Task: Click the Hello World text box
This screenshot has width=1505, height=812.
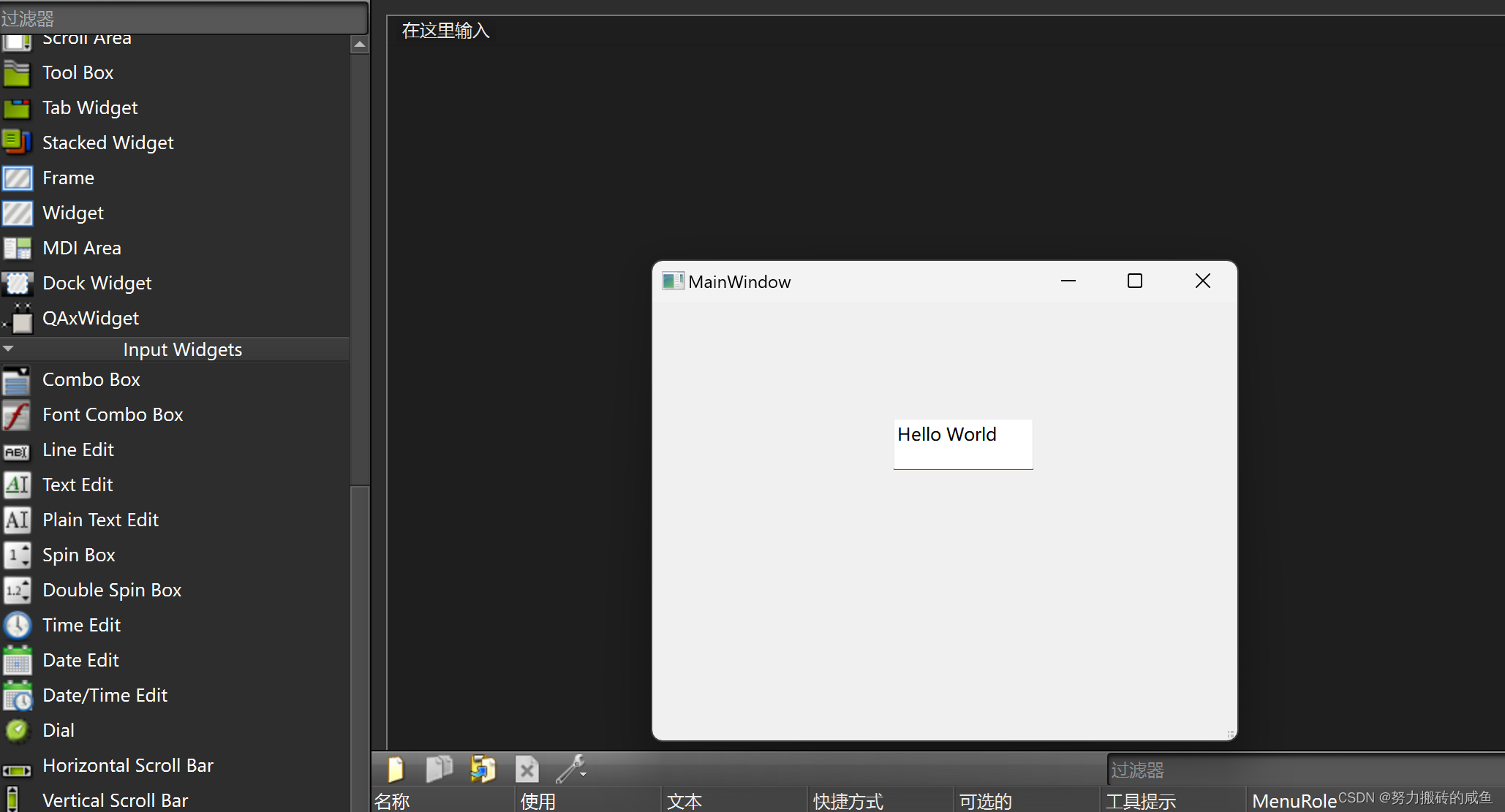Action: point(962,444)
